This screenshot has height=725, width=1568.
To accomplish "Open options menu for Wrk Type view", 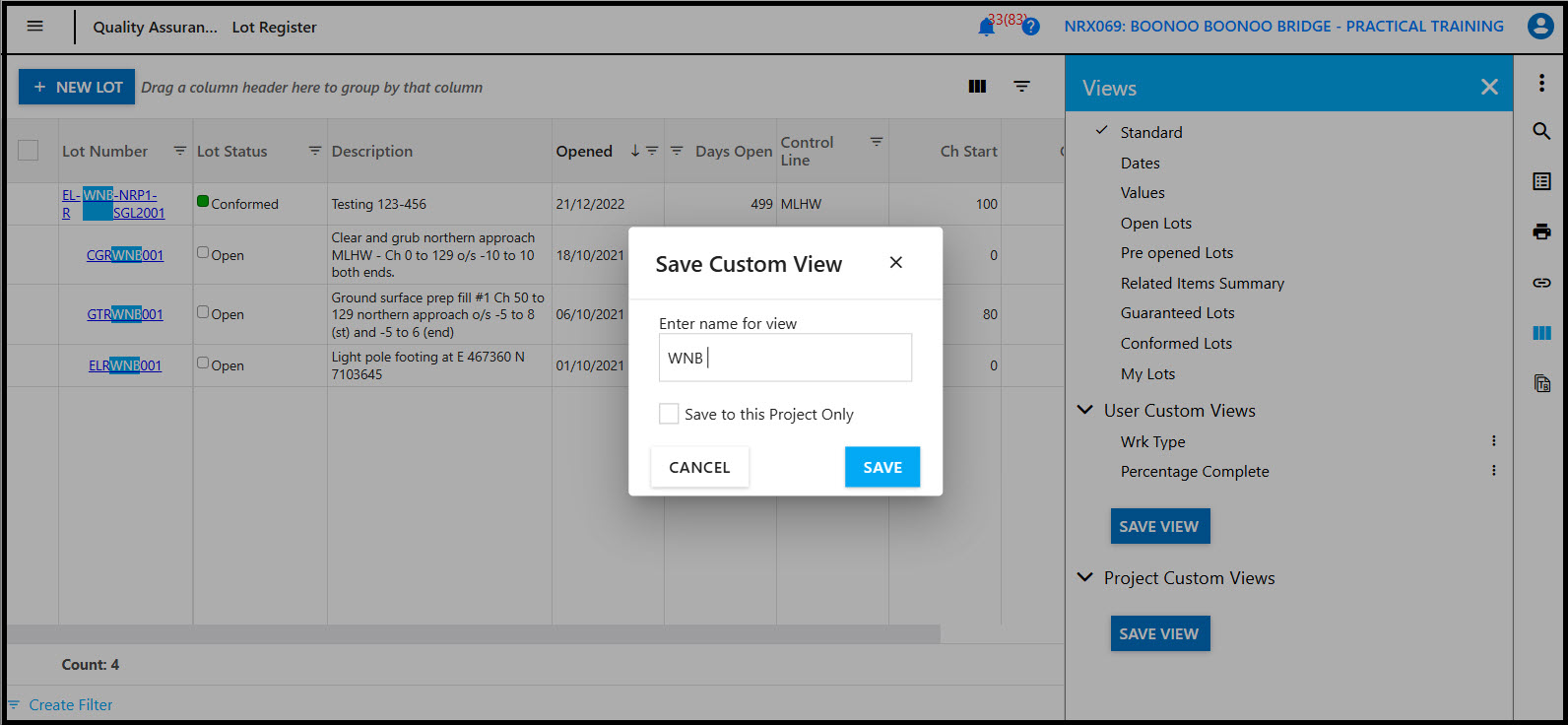I will coord(1493,441).
